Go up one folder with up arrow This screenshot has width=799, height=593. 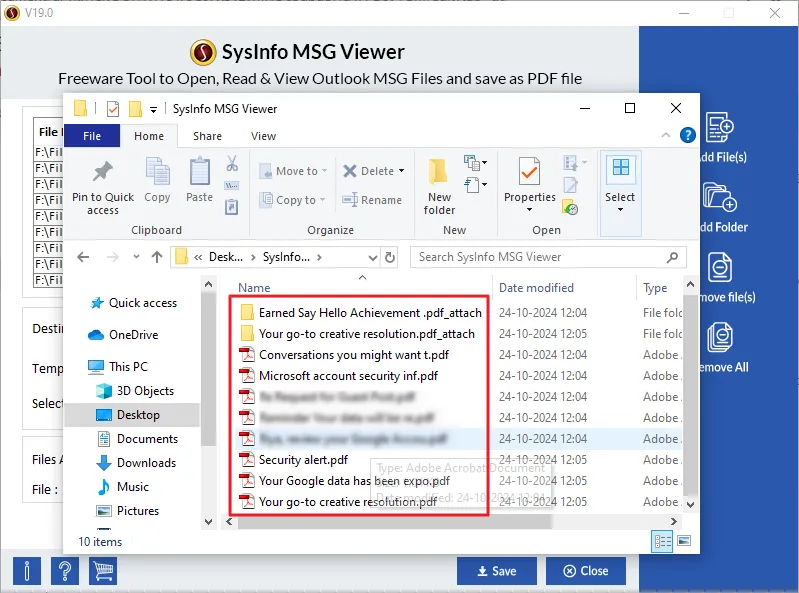[x=157, y=257]
